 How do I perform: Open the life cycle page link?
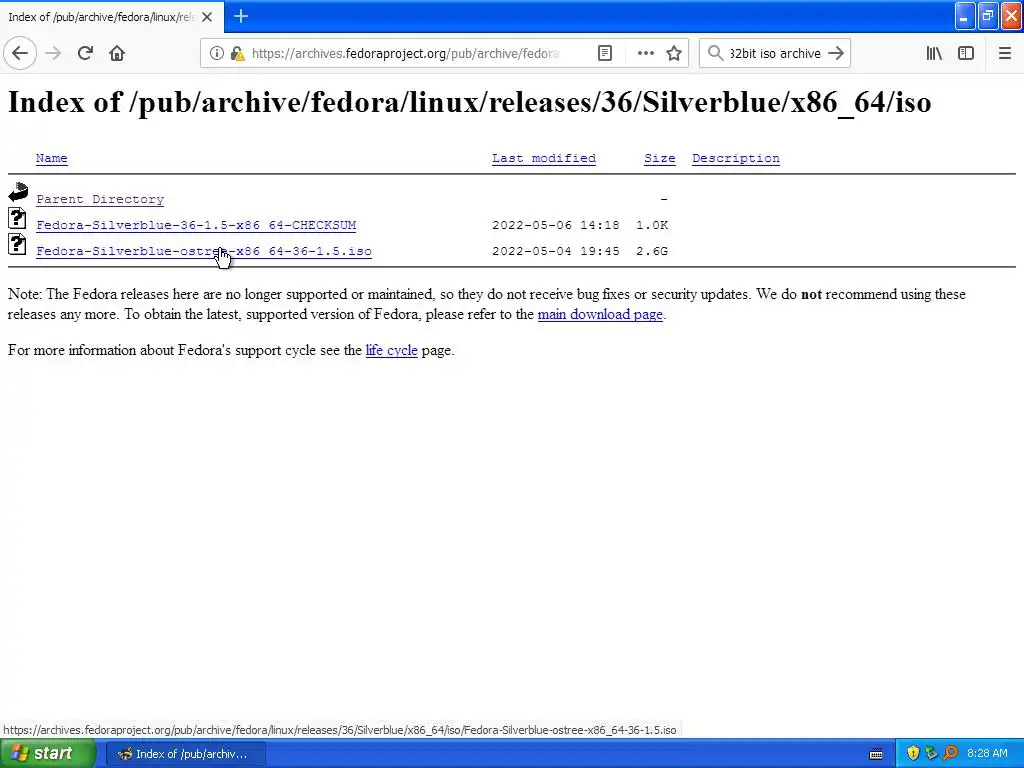(x=391, y=350)
